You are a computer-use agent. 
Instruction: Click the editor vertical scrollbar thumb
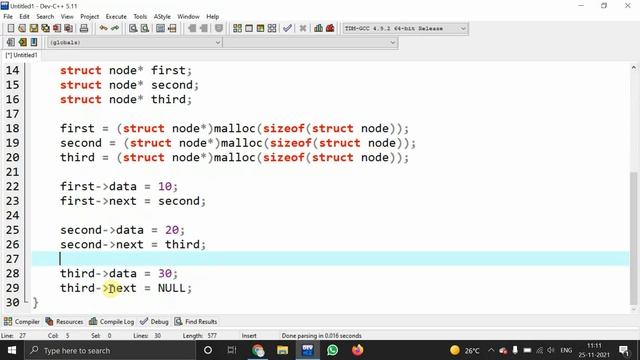click(633, 238)
